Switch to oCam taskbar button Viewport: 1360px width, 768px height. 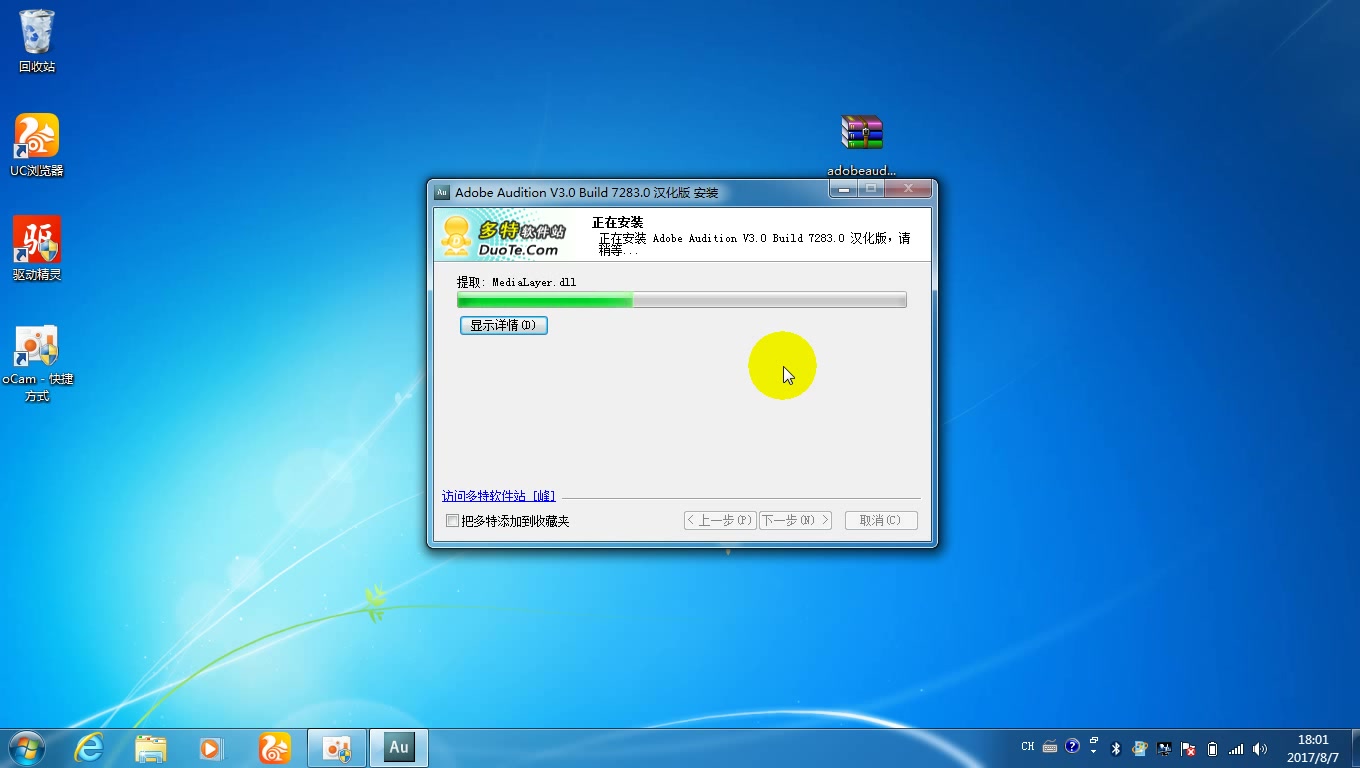(x=337, y=748)
